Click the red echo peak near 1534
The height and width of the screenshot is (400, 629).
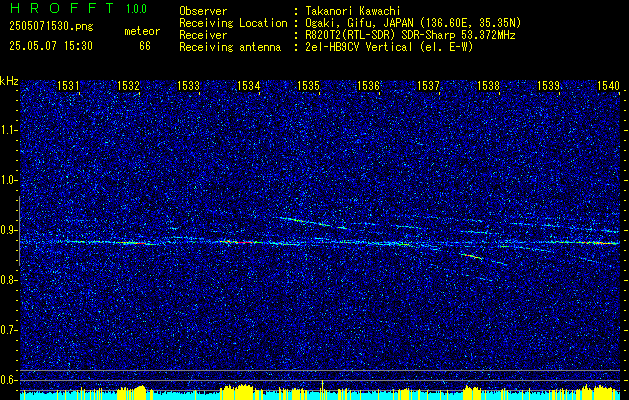coord(241,242)
